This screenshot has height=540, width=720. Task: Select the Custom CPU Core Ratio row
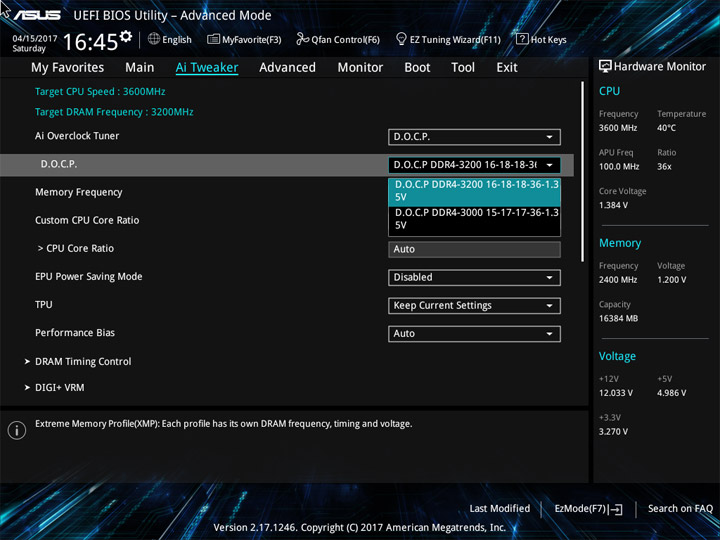(87, 220)
